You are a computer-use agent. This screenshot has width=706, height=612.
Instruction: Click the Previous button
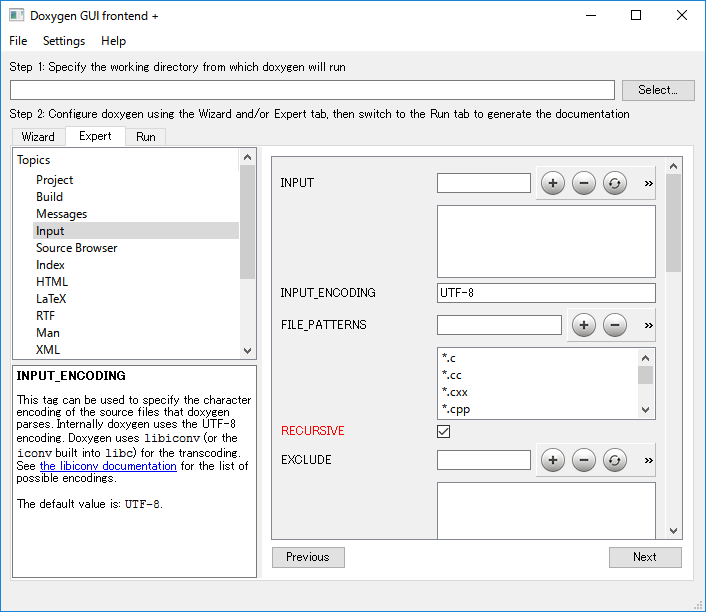pyautogui.click(x=308, y=557)
